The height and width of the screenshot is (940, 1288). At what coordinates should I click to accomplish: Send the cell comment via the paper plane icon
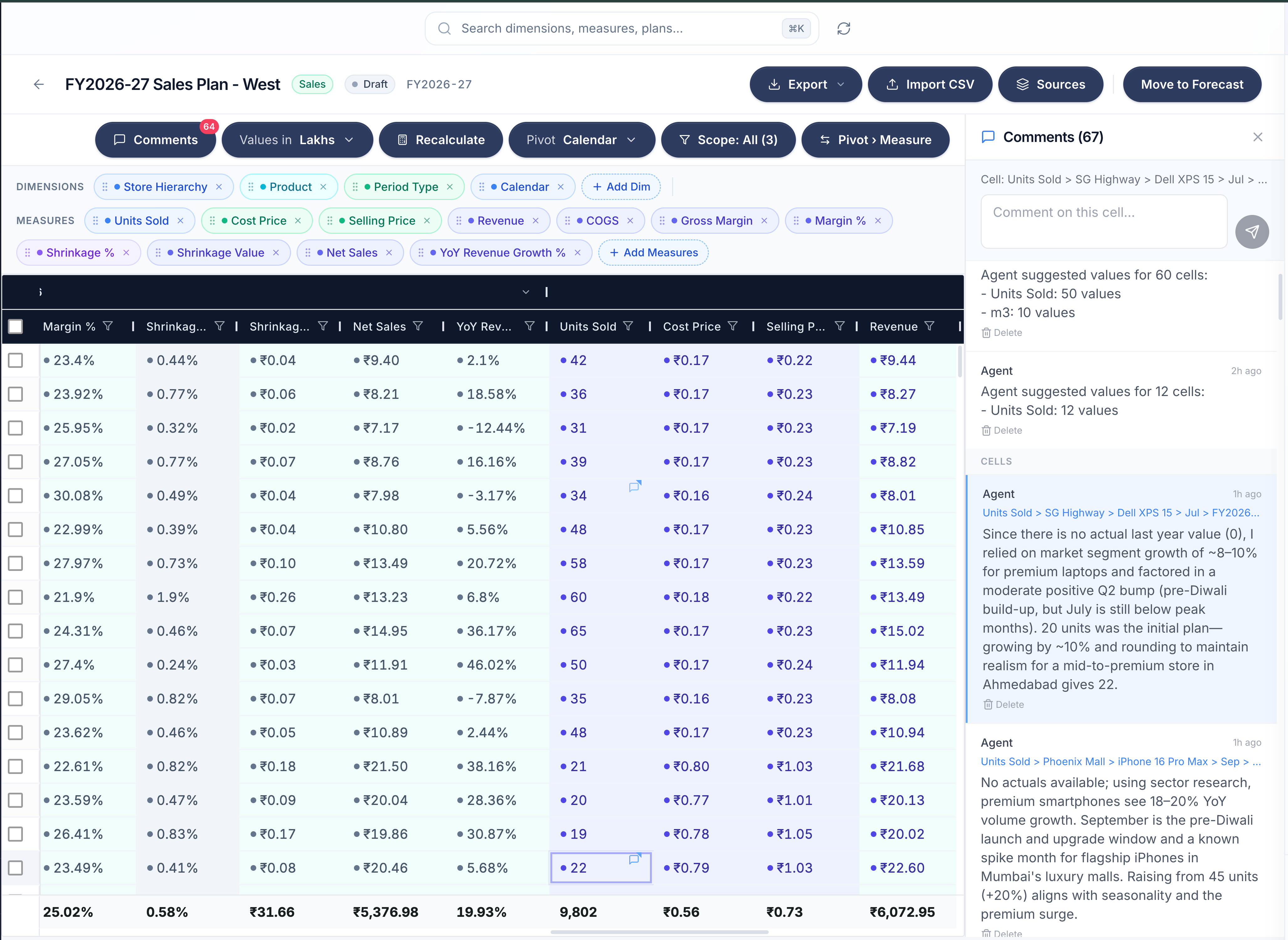click(x=1252, y=232)
